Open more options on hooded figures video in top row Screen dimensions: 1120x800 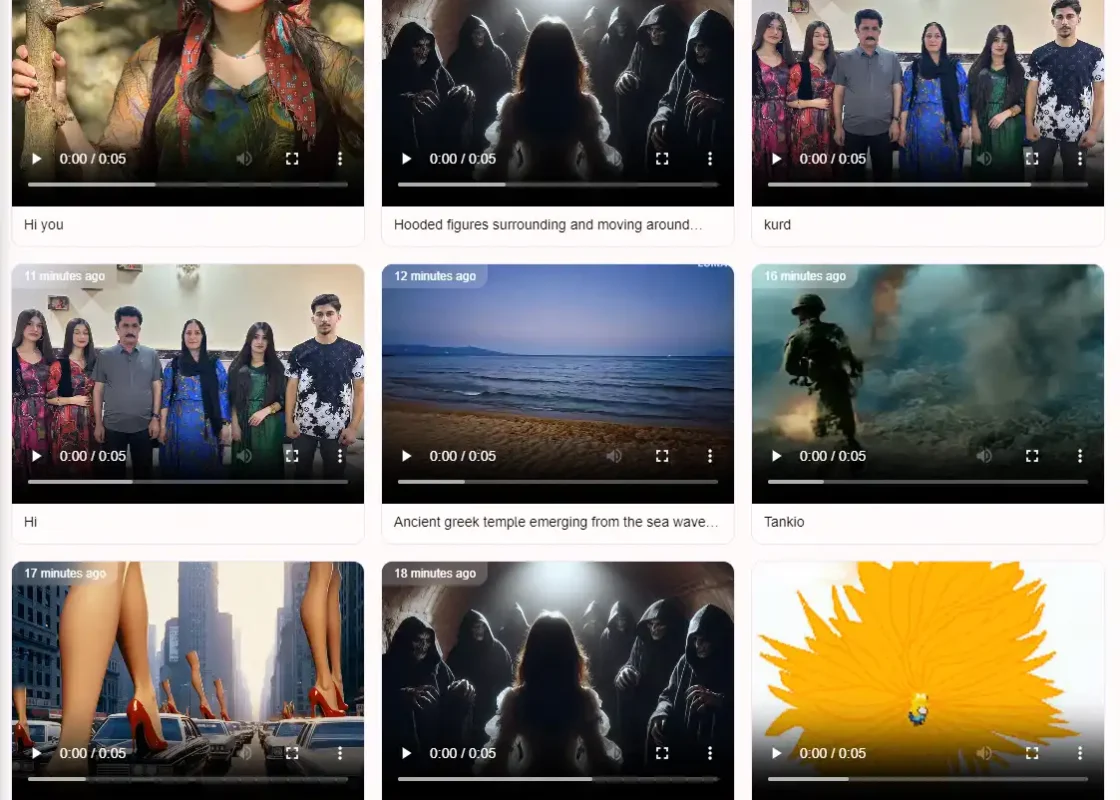pos(710,159)
